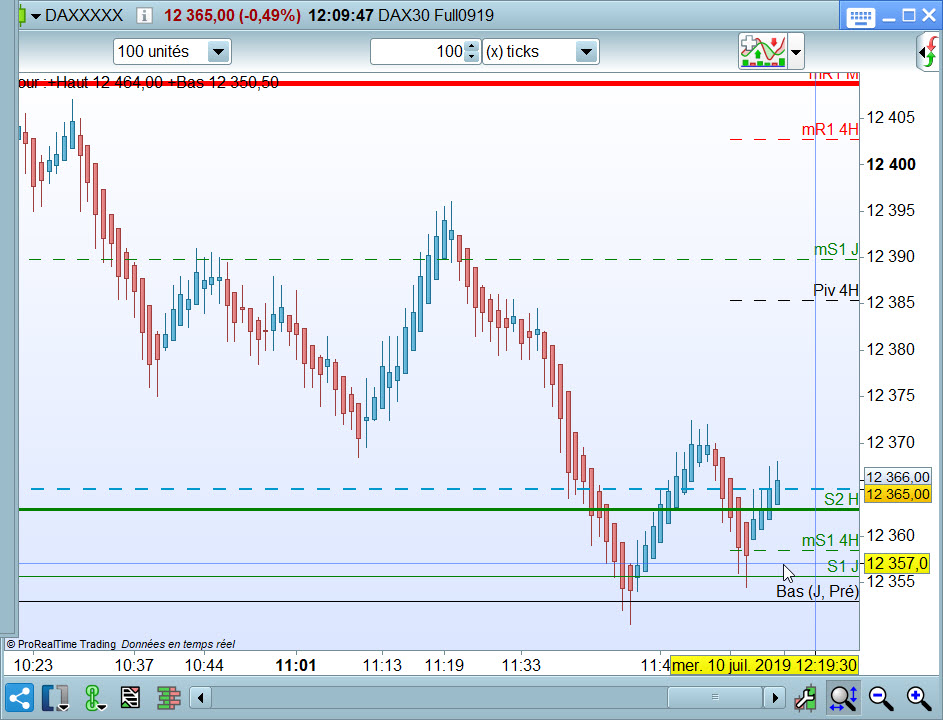Click the orange 12 365,00 current price tag
The image size is (943, 720).
coord(898,494)
